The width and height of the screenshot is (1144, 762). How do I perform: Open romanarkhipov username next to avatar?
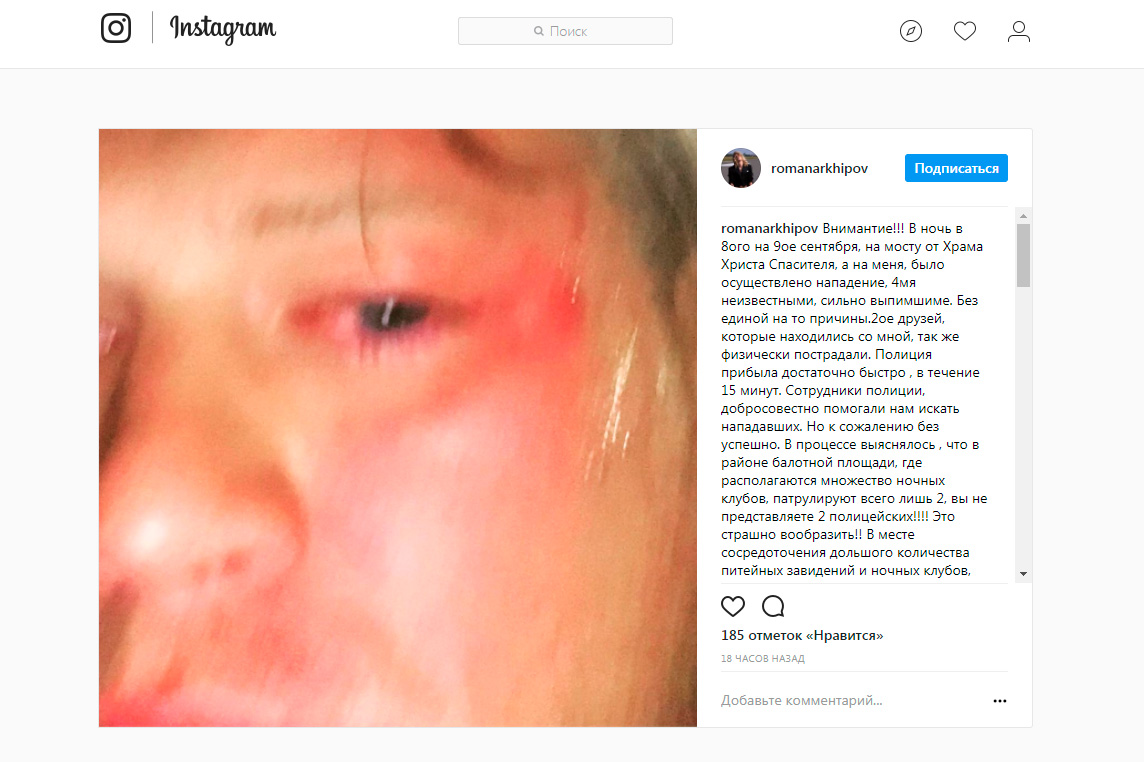pyautogui.click(x=819, y=169)
